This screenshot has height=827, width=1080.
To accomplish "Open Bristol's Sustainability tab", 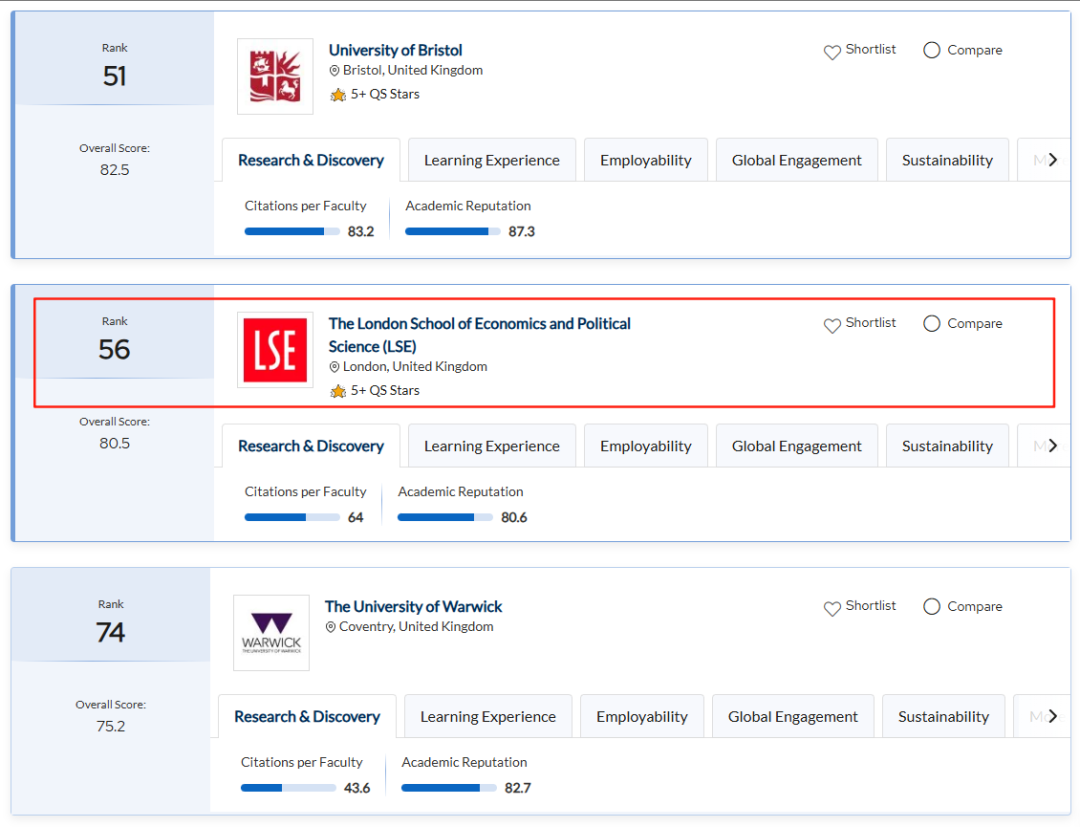I will 947,160.
